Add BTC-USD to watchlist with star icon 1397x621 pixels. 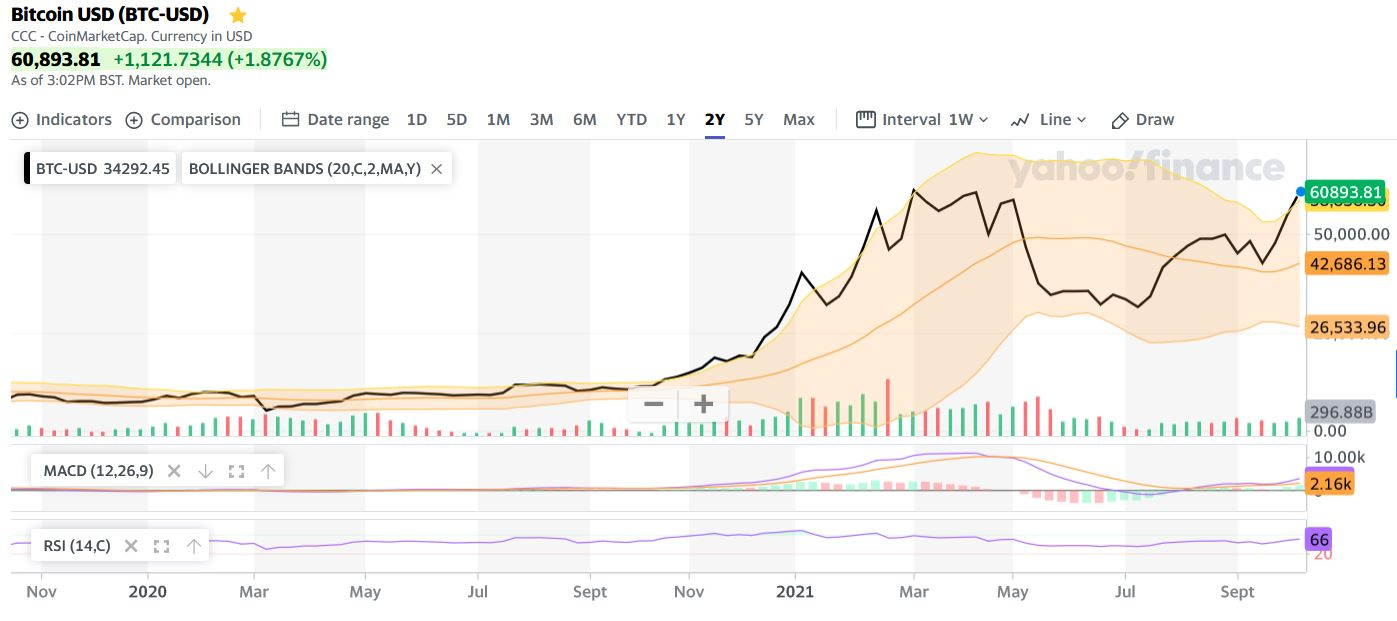pyautogui.click(x=238, y=15)
